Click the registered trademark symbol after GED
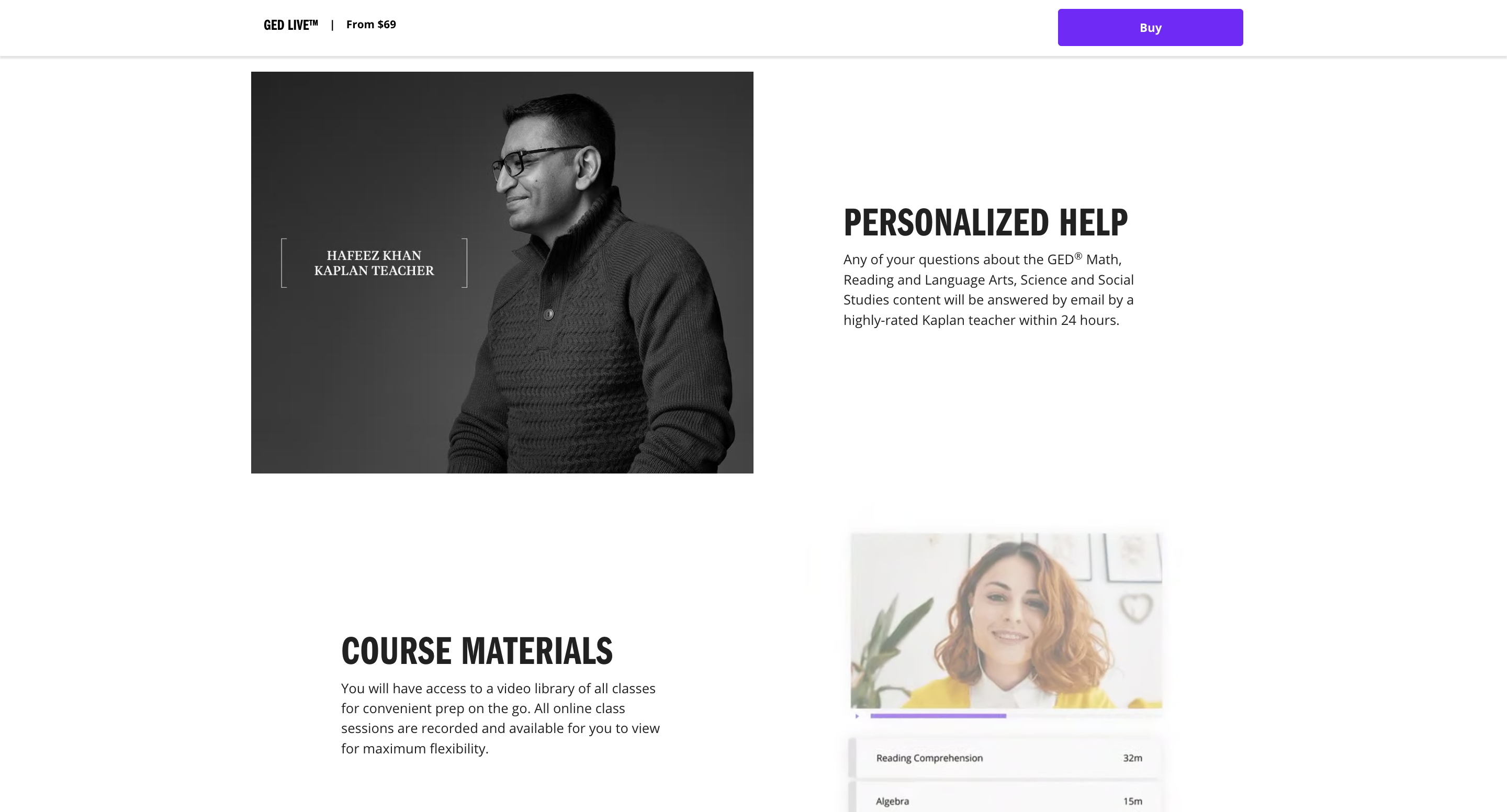 coord(1078,256)
